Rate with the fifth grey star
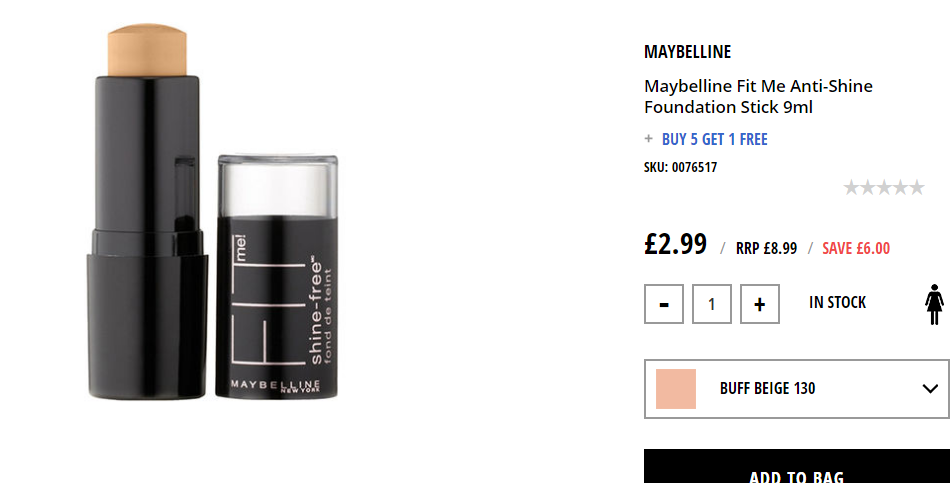Image resolution: width=951 pixels, height=483 pixels. (x=916, y=187)
